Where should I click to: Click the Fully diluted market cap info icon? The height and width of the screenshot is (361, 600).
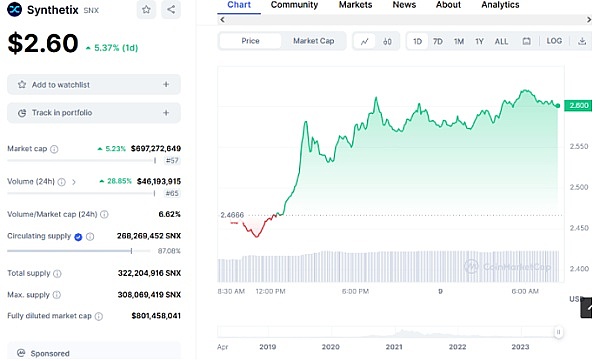point(99,316)
